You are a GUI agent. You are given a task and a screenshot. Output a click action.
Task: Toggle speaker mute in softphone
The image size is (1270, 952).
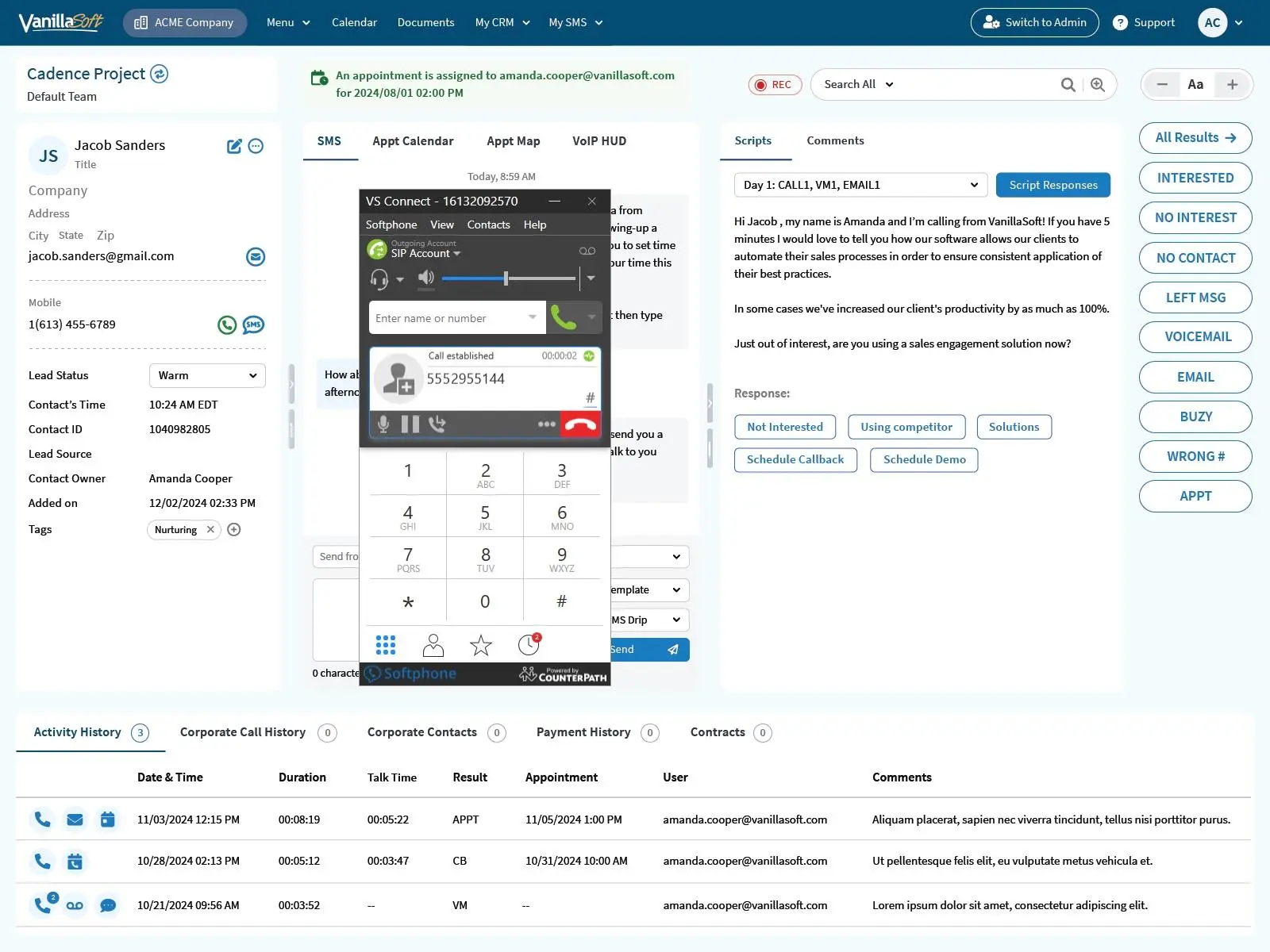pyautogui.click(x=426, y=278)
